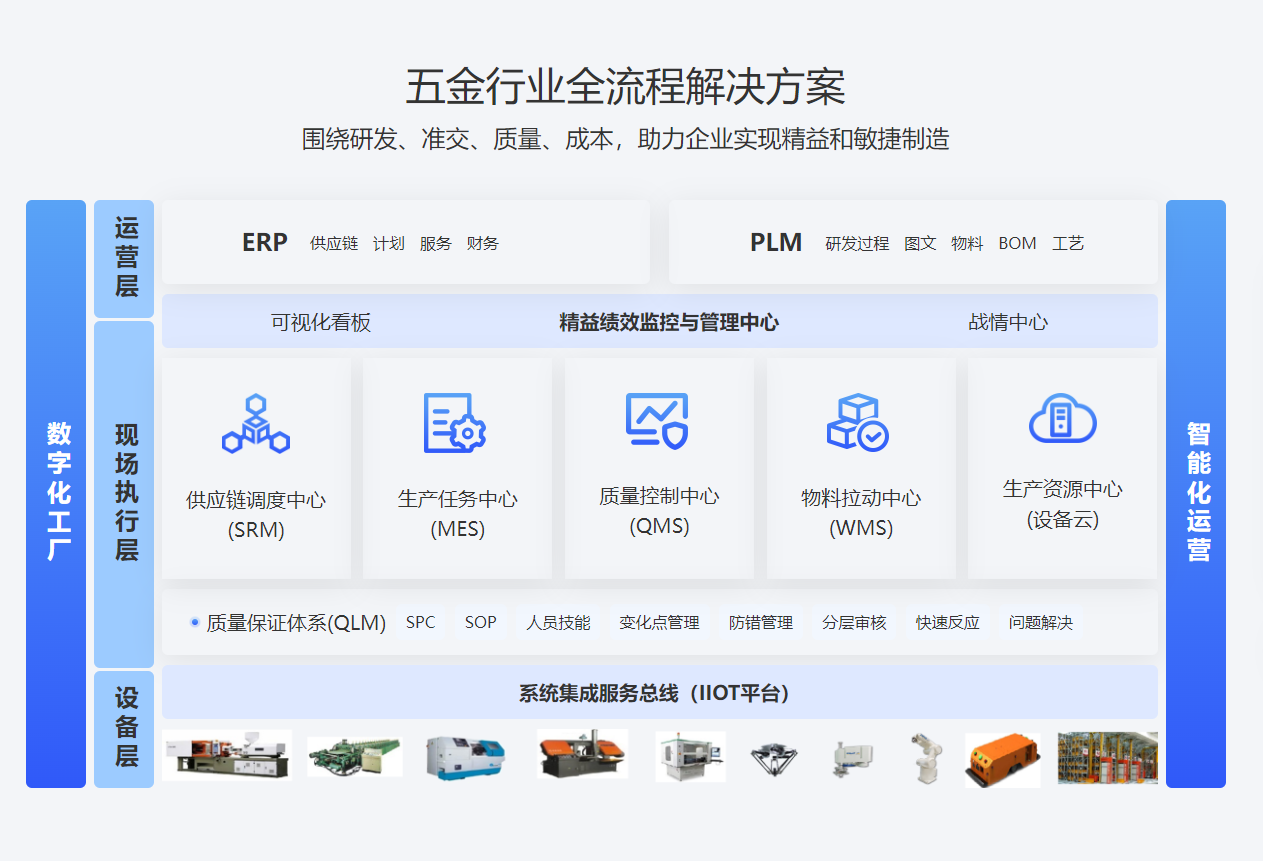Select the white robotic arm image

924,757
